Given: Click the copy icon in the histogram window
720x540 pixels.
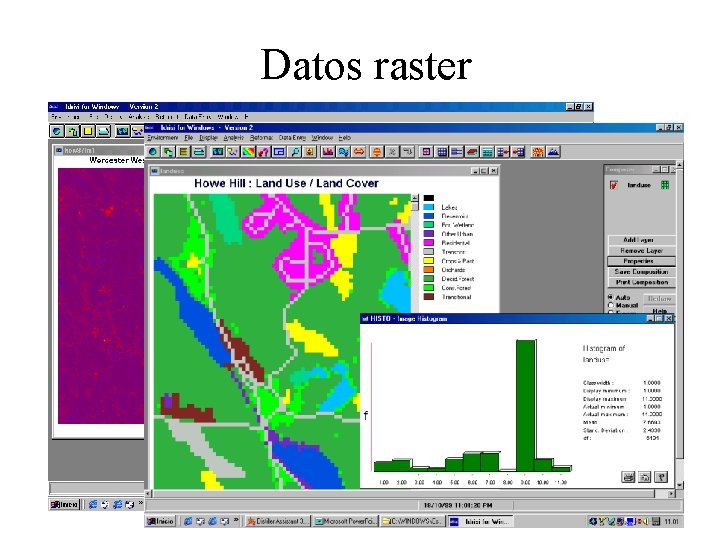Looking at the screenshot, I should (x=644, y=477).
